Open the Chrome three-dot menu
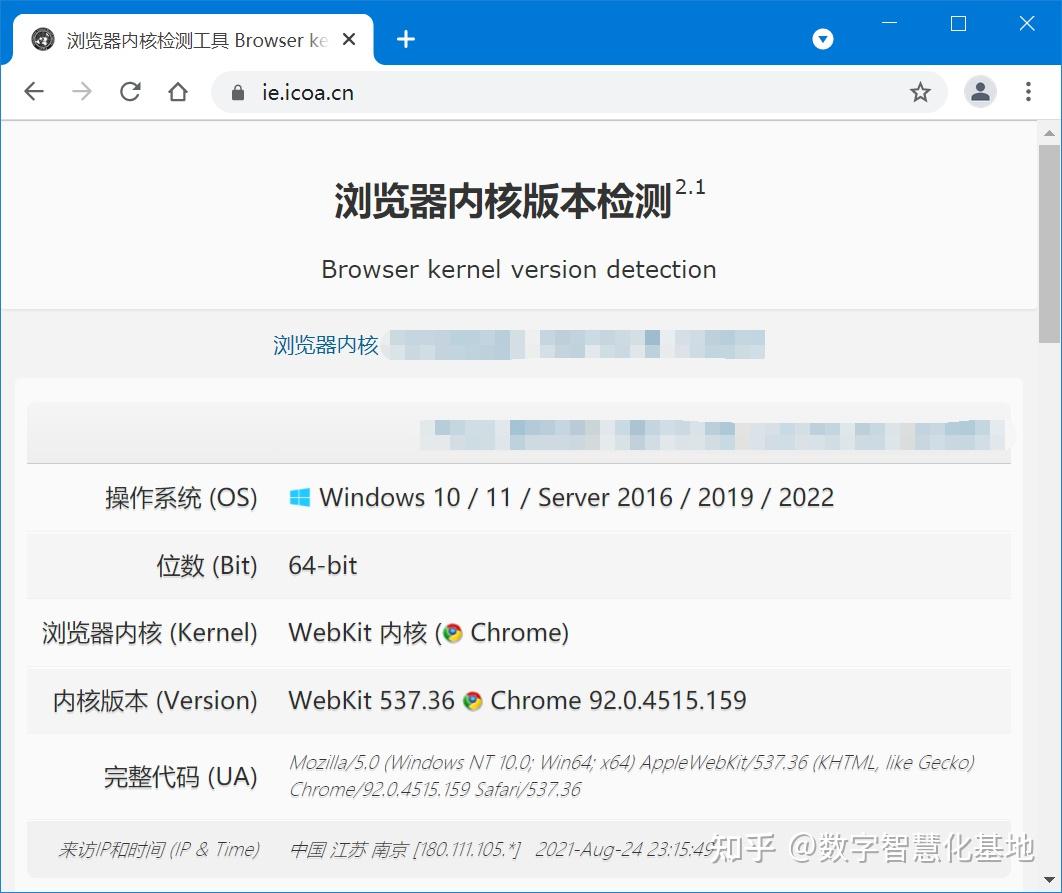This screenshot has width=1062, height=893. click(1028, 91)
